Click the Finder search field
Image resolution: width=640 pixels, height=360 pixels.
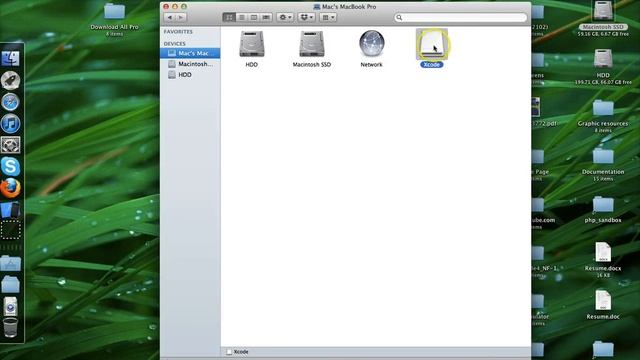(460, 18)
